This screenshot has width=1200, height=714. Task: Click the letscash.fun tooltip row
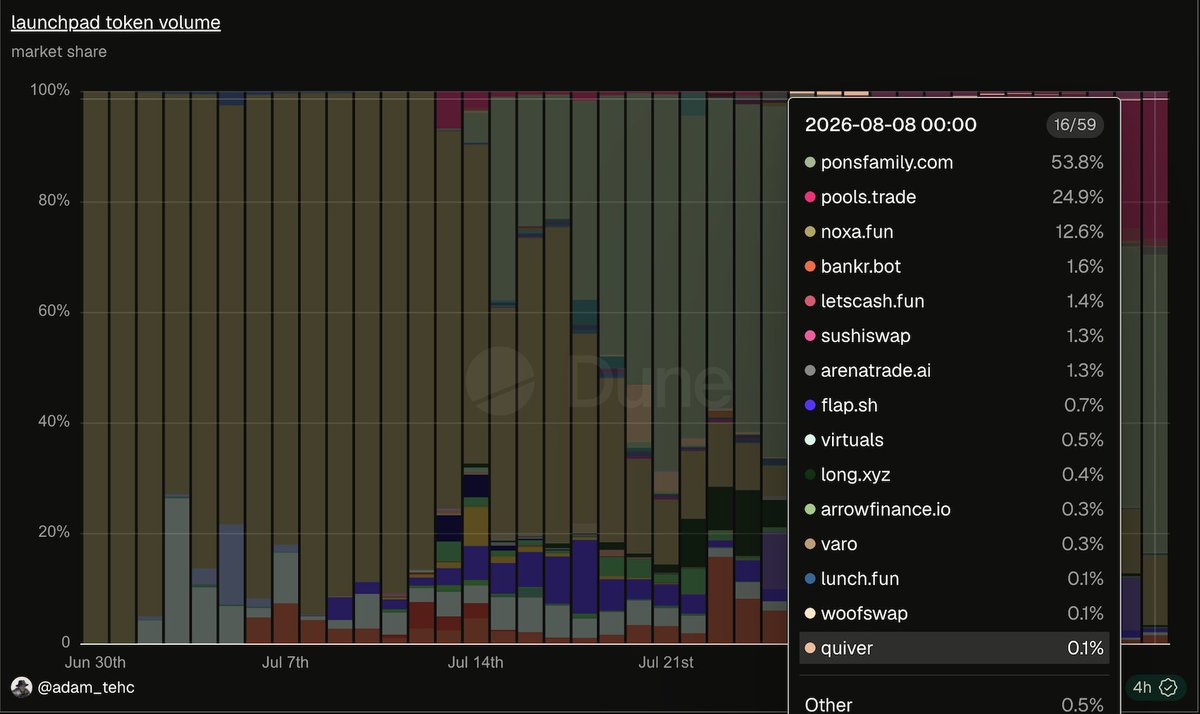point(954,301)
